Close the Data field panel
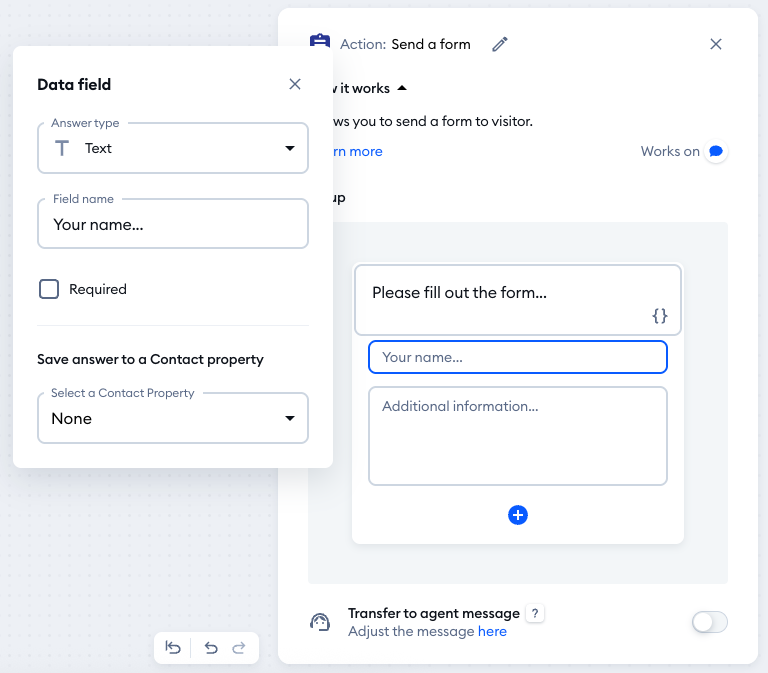This screenshot has height=673, width=768. 295,84
